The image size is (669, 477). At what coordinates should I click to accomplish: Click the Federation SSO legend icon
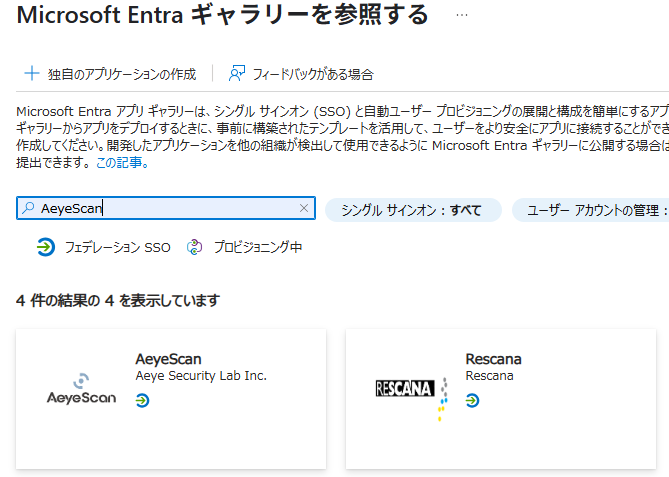pos(45,247)
